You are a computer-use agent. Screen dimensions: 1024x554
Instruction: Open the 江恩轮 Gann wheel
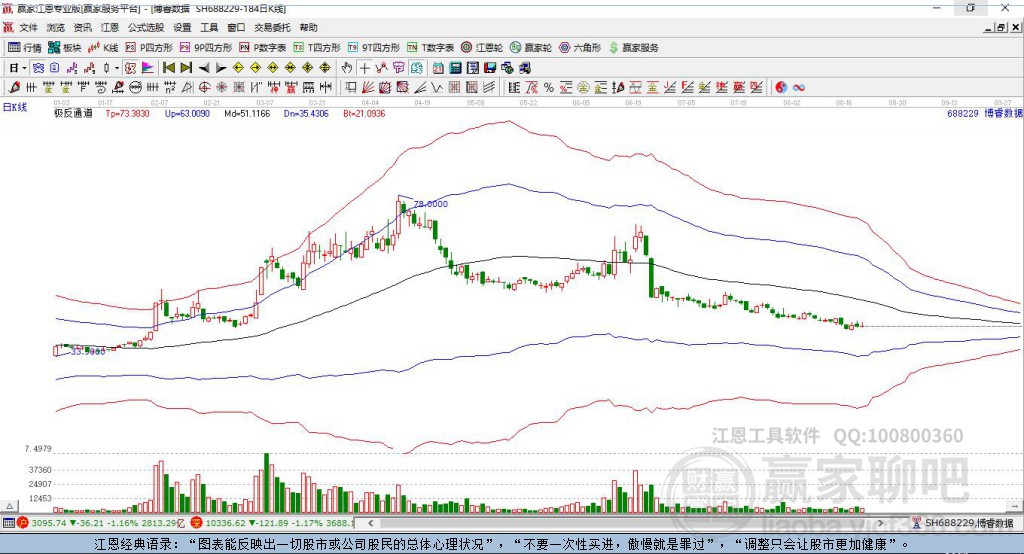pos(482,48)
